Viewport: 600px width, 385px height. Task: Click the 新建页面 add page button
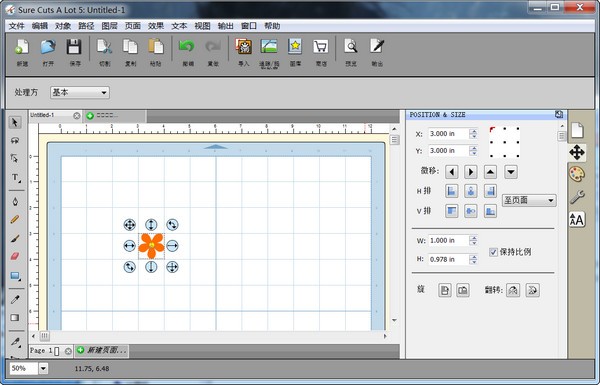point(102,351)
